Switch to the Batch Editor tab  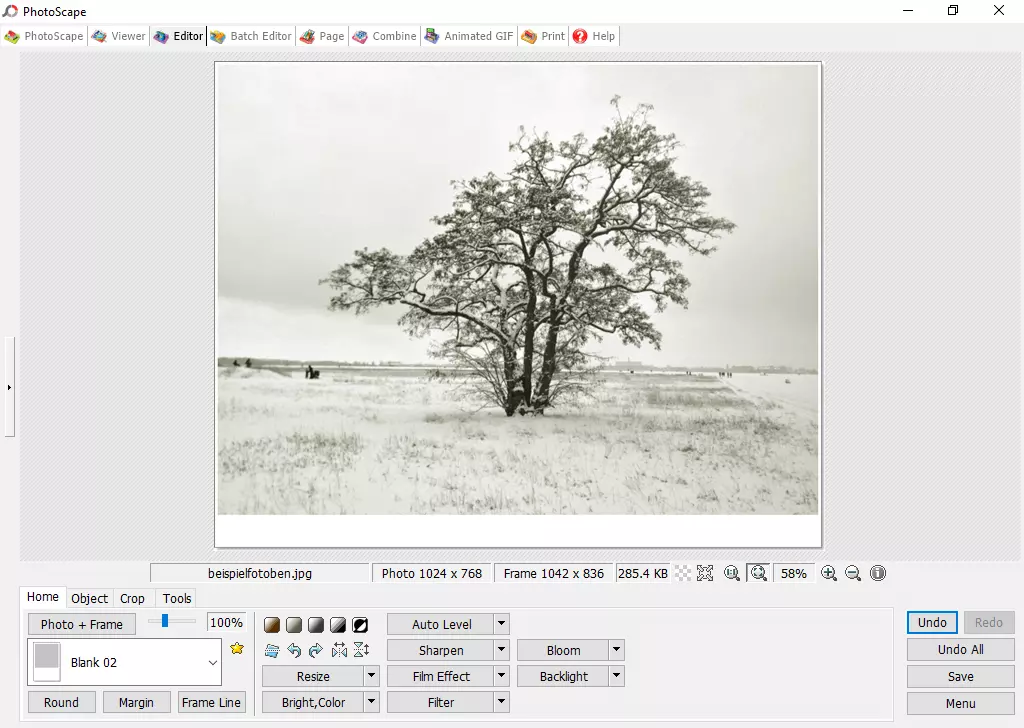click(251, 36)
